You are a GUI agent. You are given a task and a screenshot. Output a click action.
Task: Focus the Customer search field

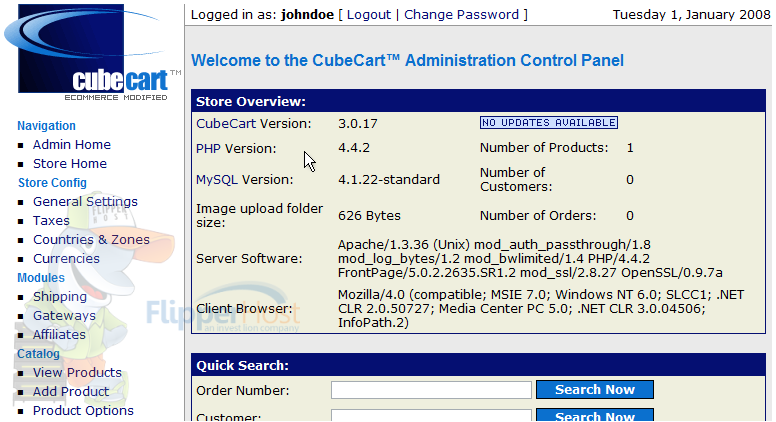point(432,415)
